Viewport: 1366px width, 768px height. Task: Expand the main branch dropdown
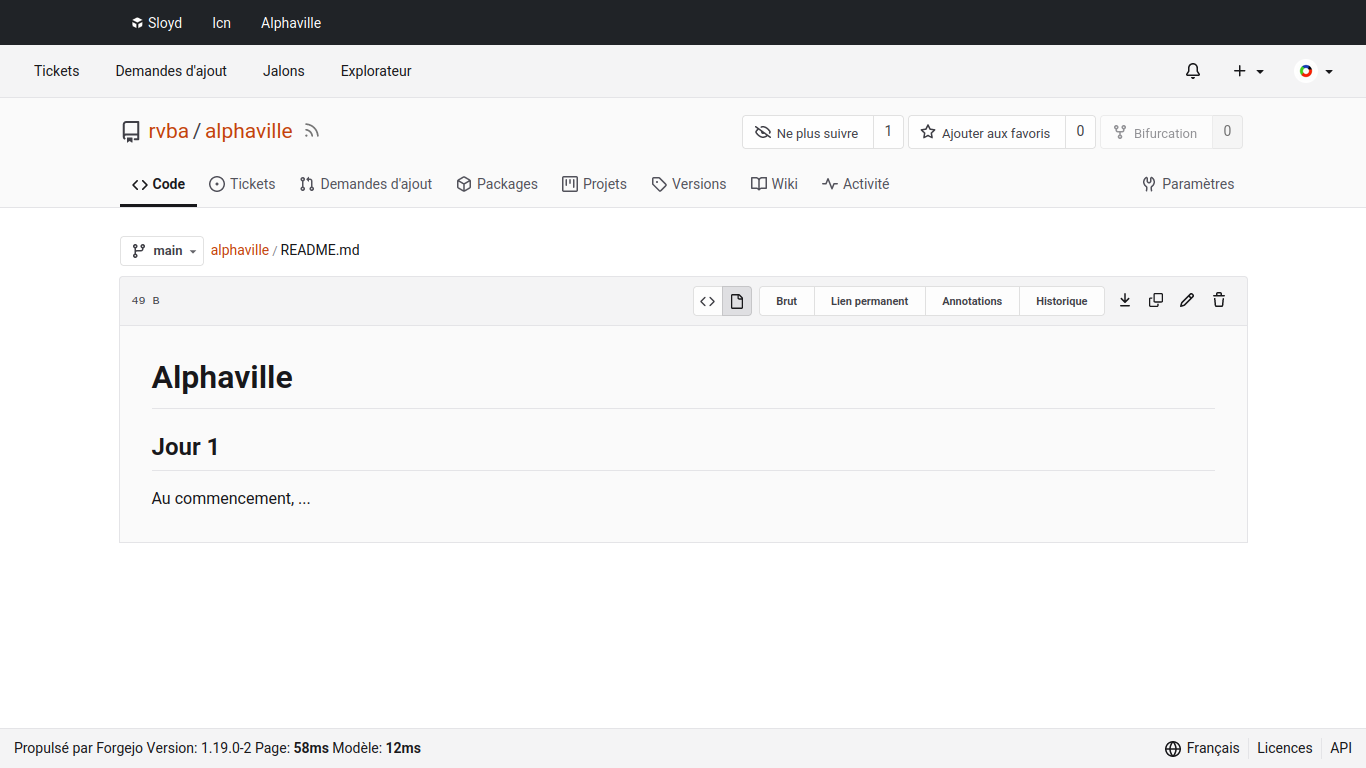pos(162,251)
